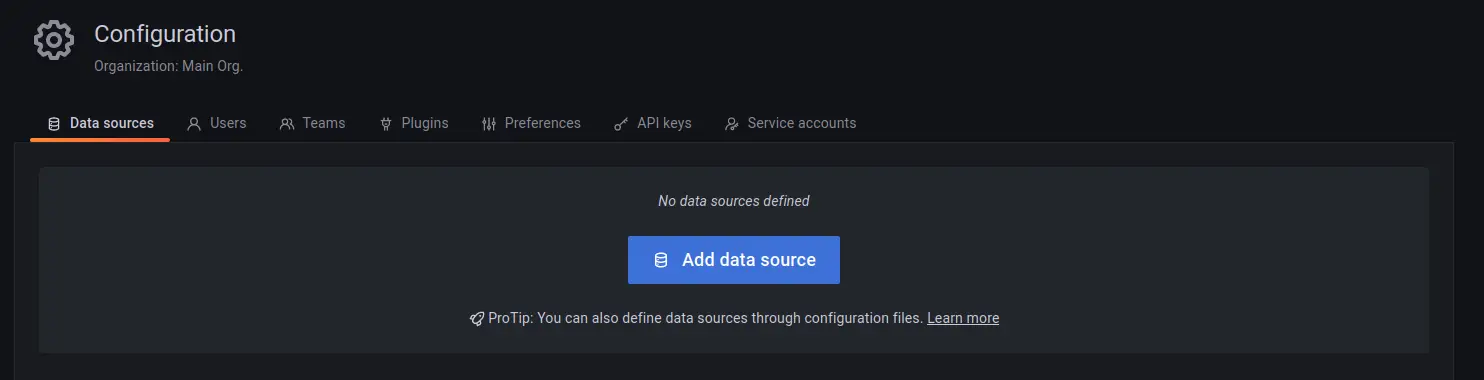
Task: Select the Data sources tab label
Action: tap(112, 123)
